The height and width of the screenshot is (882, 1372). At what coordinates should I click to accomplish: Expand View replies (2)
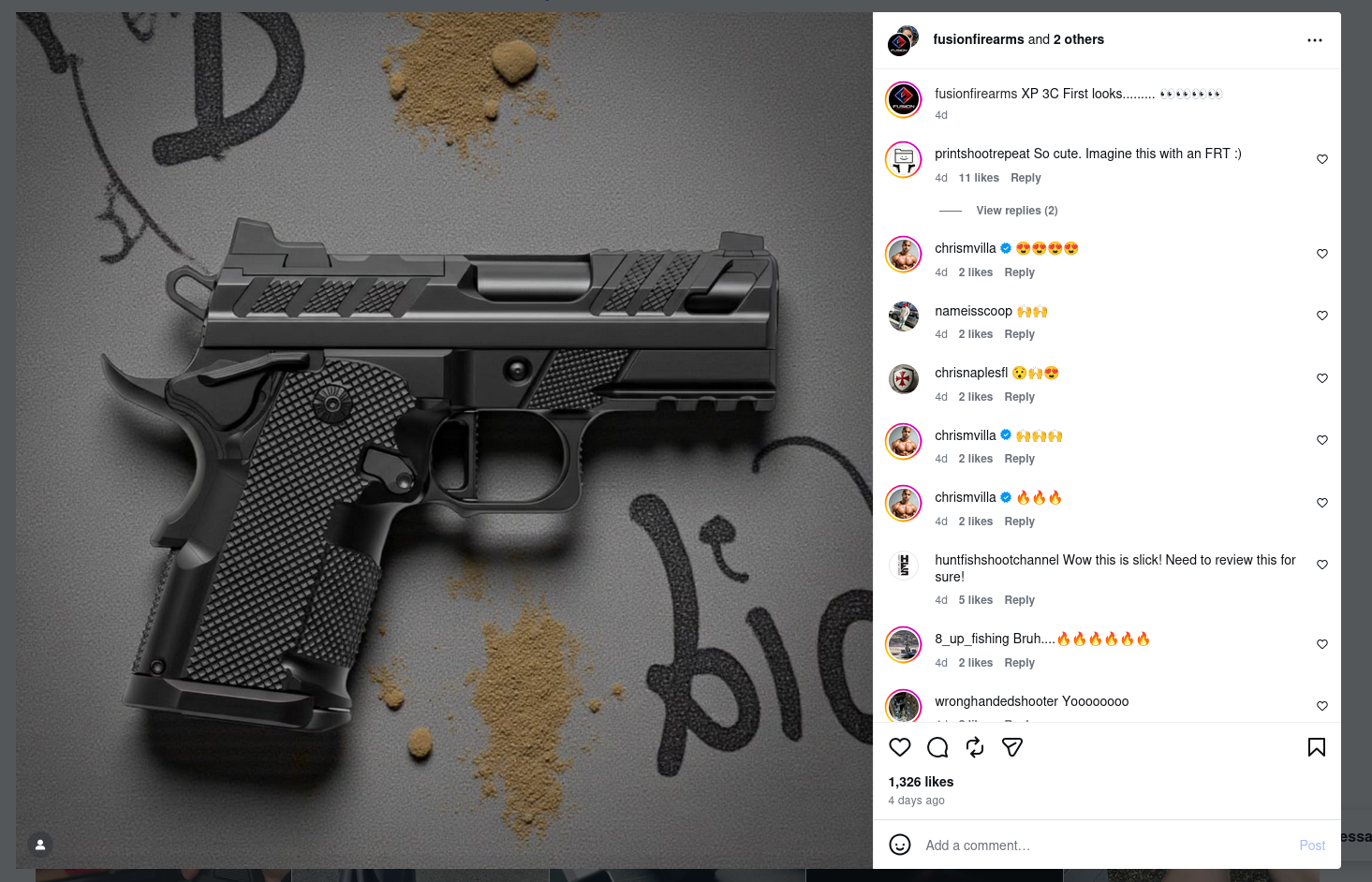pos(1016,211)
